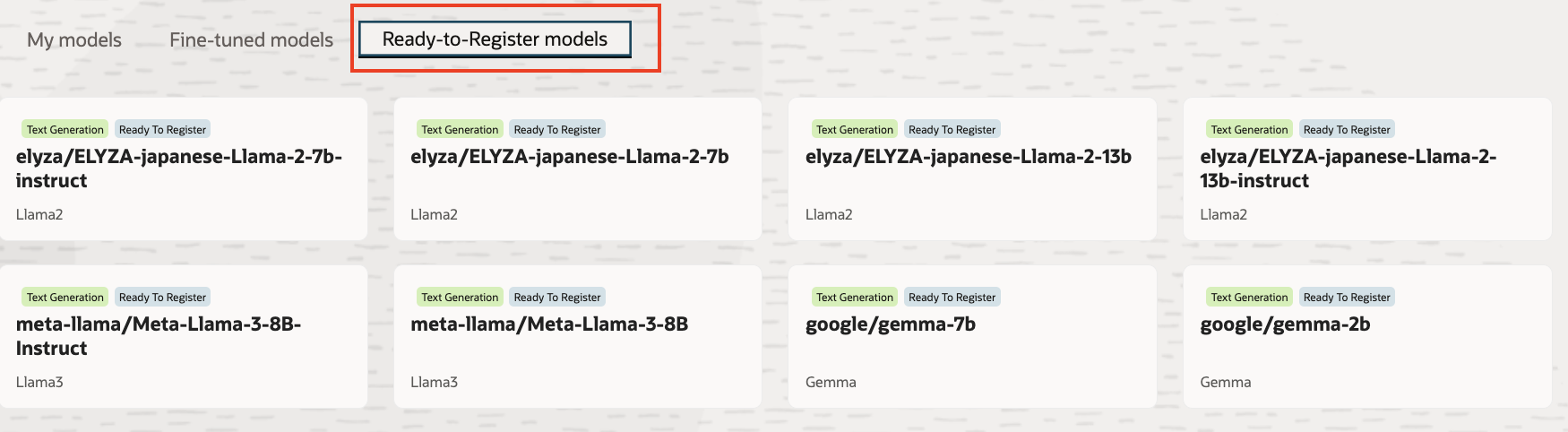Select the Ready-to-Register models tab
1568x432 pixels.
[495, 39]
